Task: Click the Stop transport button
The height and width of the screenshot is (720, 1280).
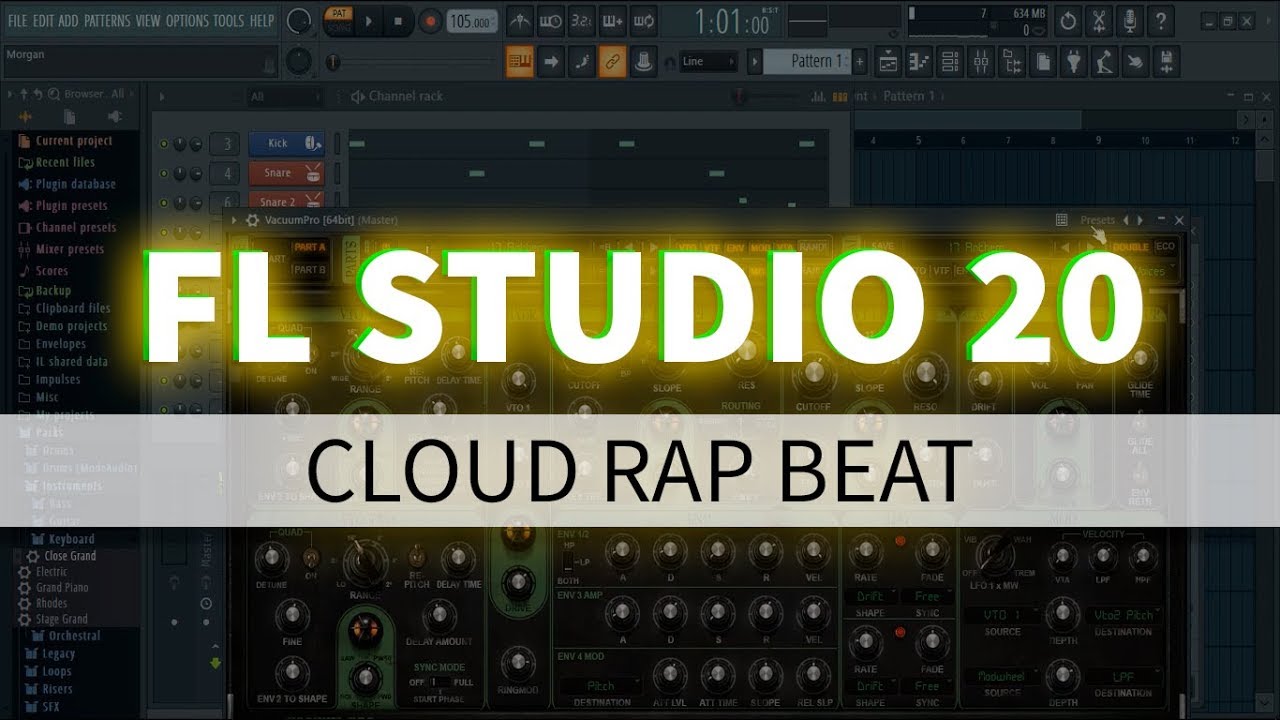Action: pos(398,20)
